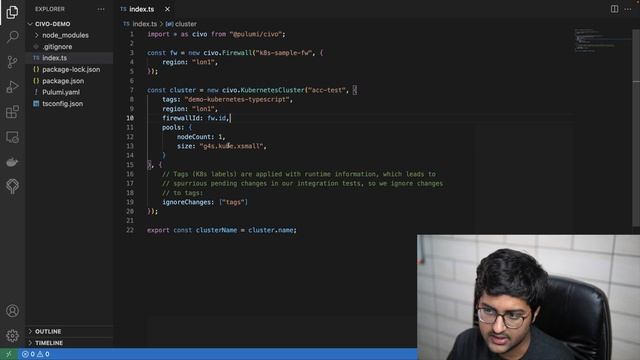This screenshot has height=360, width=640.
Task: Click on pools property on line 11
Action: [x=171, y=127]
